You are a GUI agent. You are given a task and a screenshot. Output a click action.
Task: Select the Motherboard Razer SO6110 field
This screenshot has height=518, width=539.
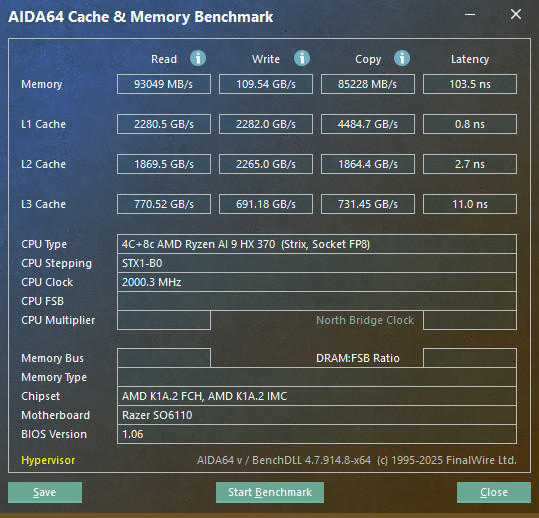pos(317,415)
